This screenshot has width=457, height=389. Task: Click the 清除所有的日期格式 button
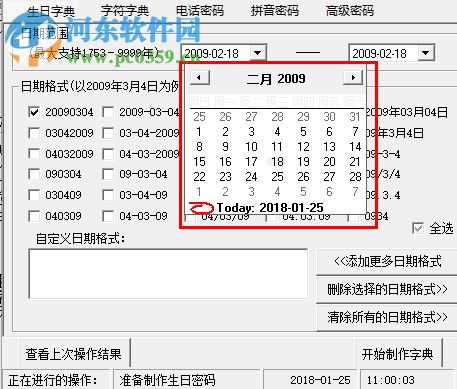(387, 317)
